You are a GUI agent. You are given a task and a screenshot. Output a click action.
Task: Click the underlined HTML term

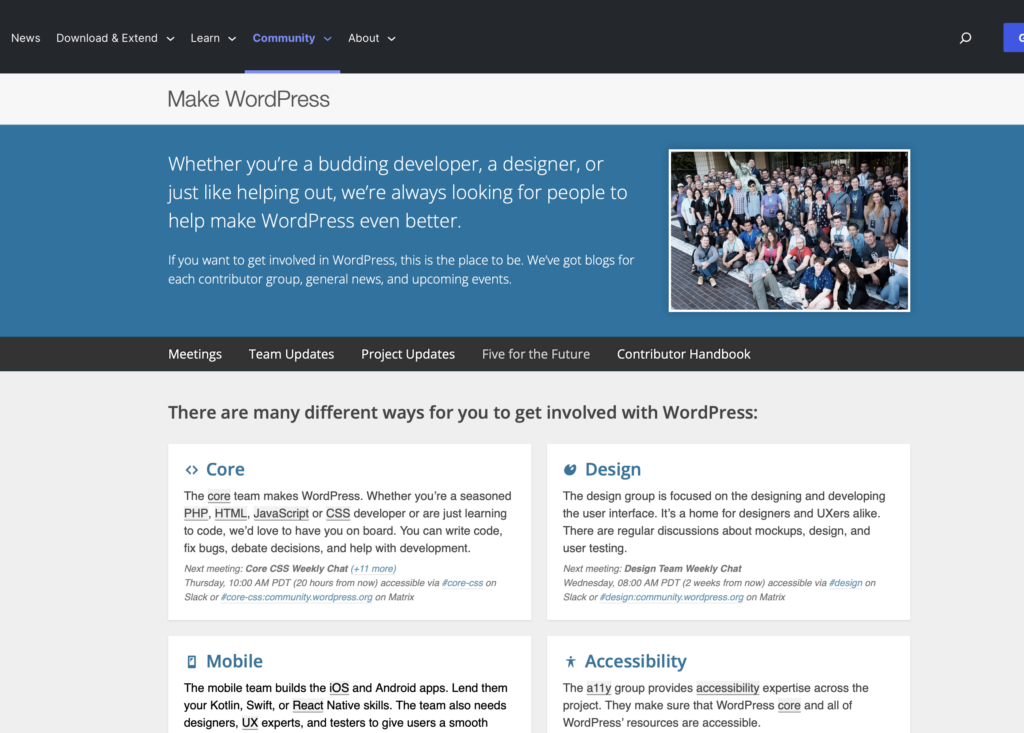coord(231,513)
